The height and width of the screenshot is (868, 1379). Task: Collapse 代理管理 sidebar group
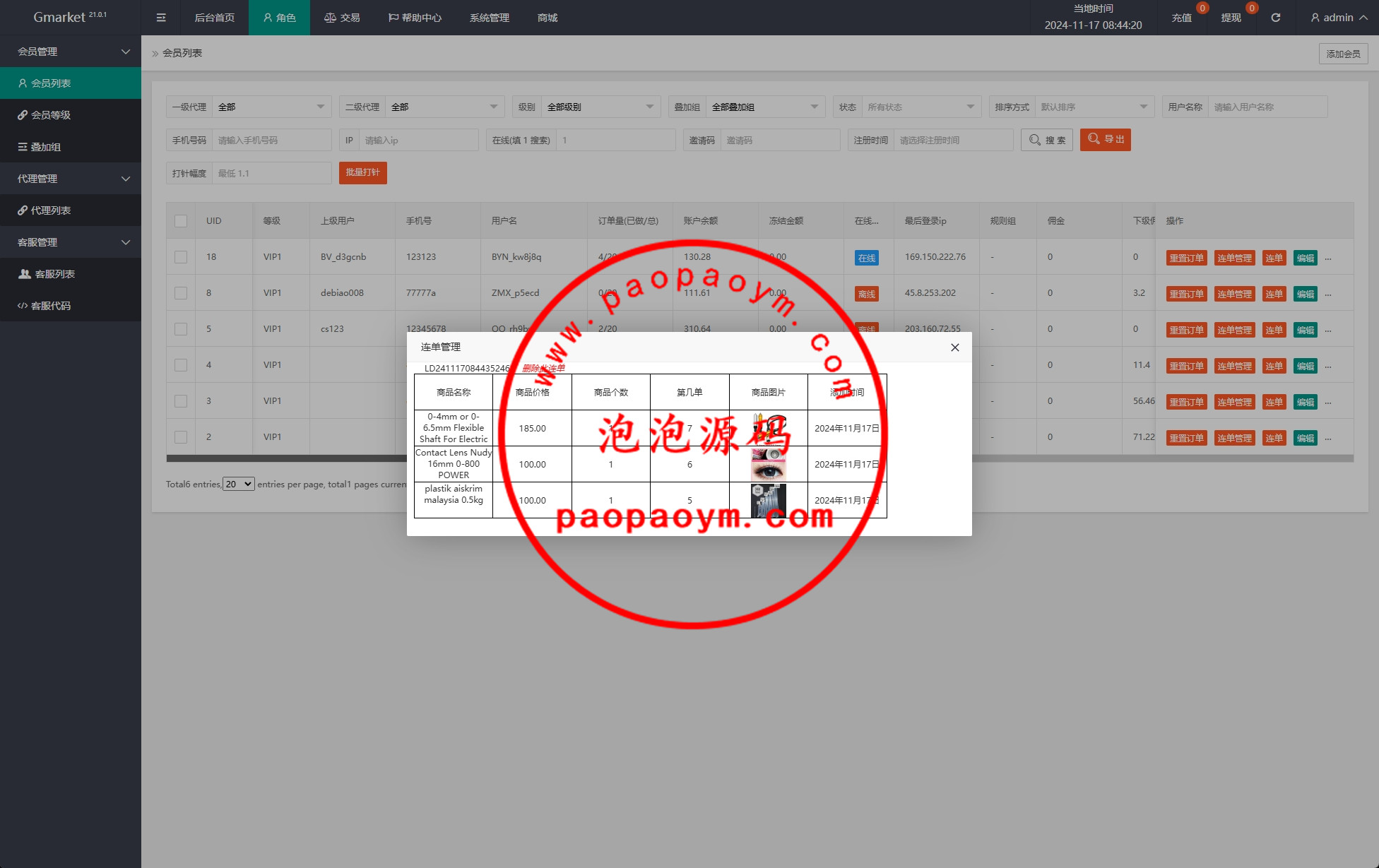coord(71,179)
